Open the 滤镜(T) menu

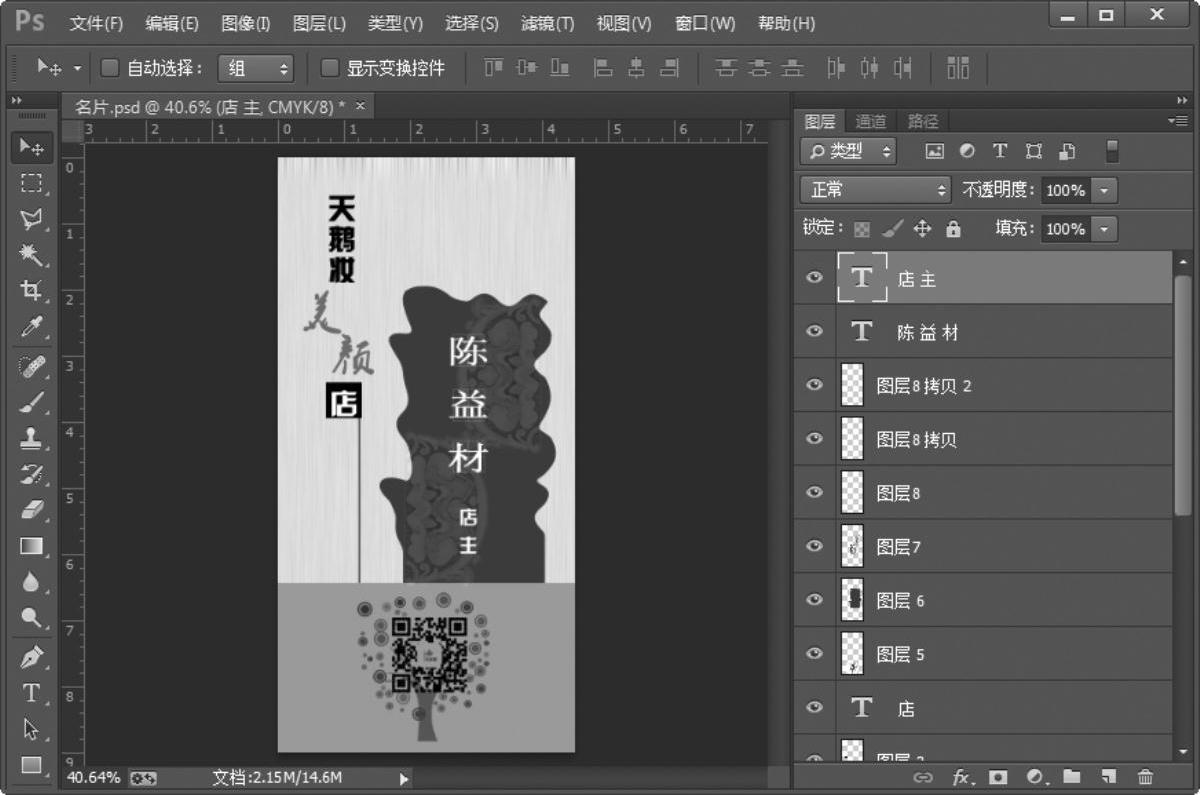click(548, 23)
